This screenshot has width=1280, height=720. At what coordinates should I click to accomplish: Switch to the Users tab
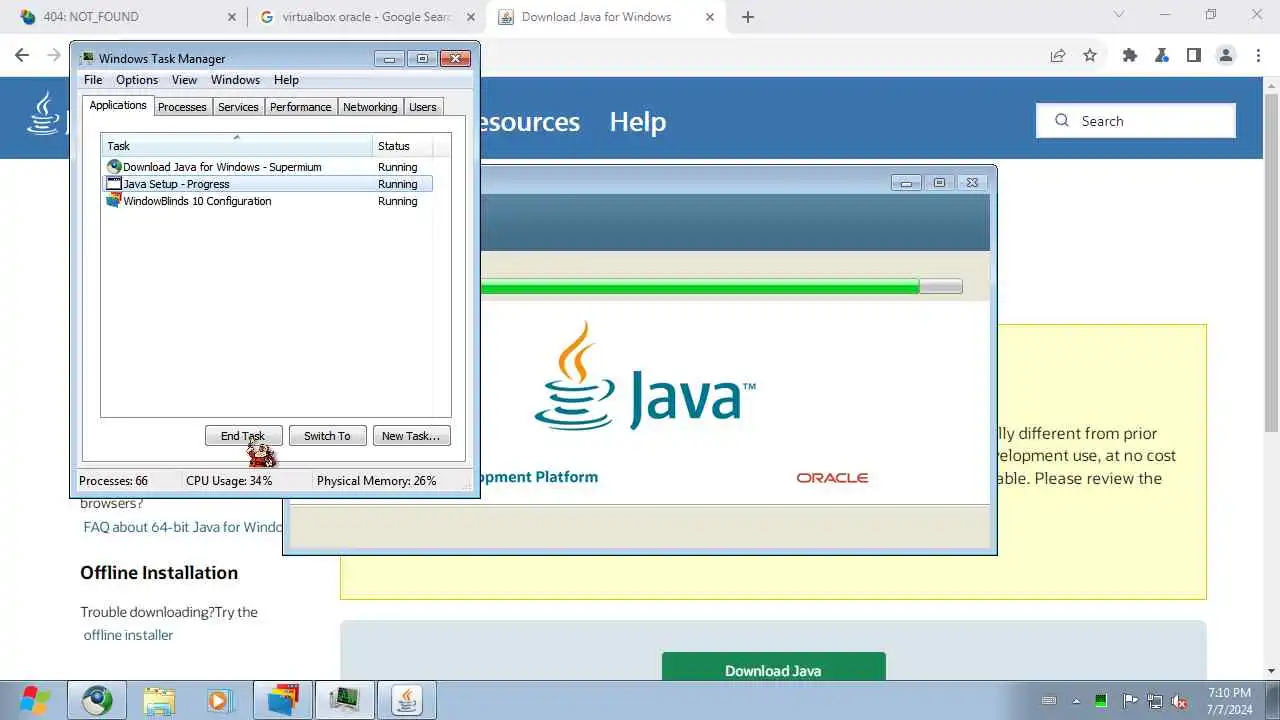click(x=423, y=107)
